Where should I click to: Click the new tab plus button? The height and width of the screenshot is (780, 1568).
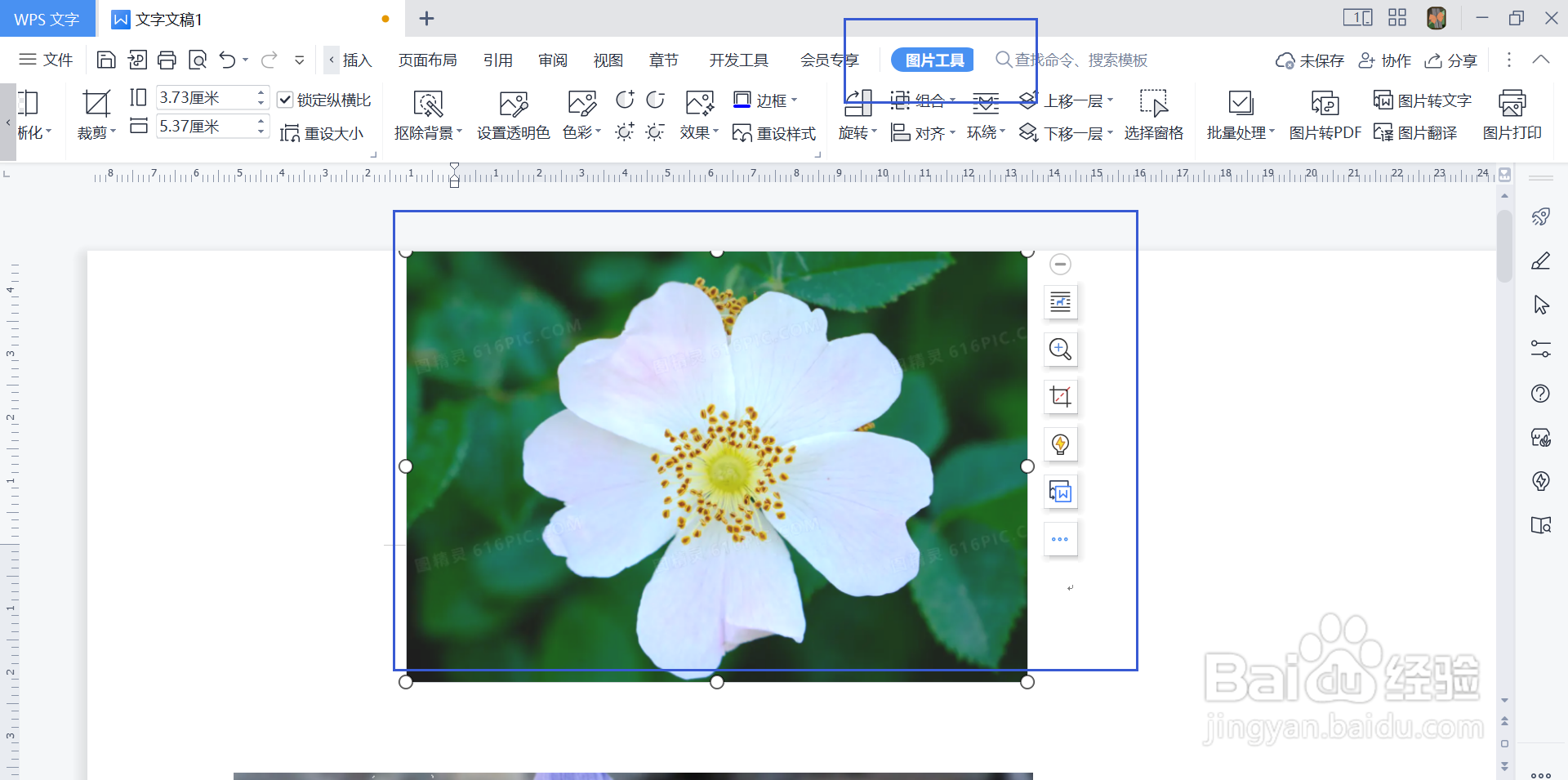coord(426,18)
